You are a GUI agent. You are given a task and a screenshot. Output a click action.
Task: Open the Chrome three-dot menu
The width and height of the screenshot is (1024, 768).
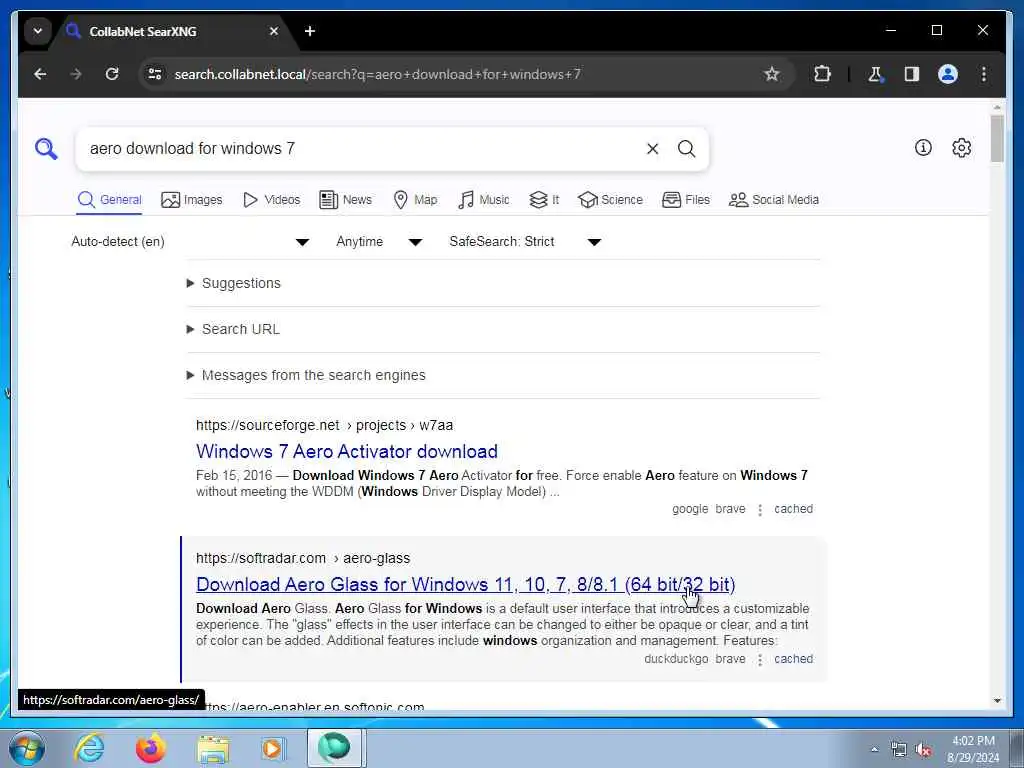coord(984,74)
